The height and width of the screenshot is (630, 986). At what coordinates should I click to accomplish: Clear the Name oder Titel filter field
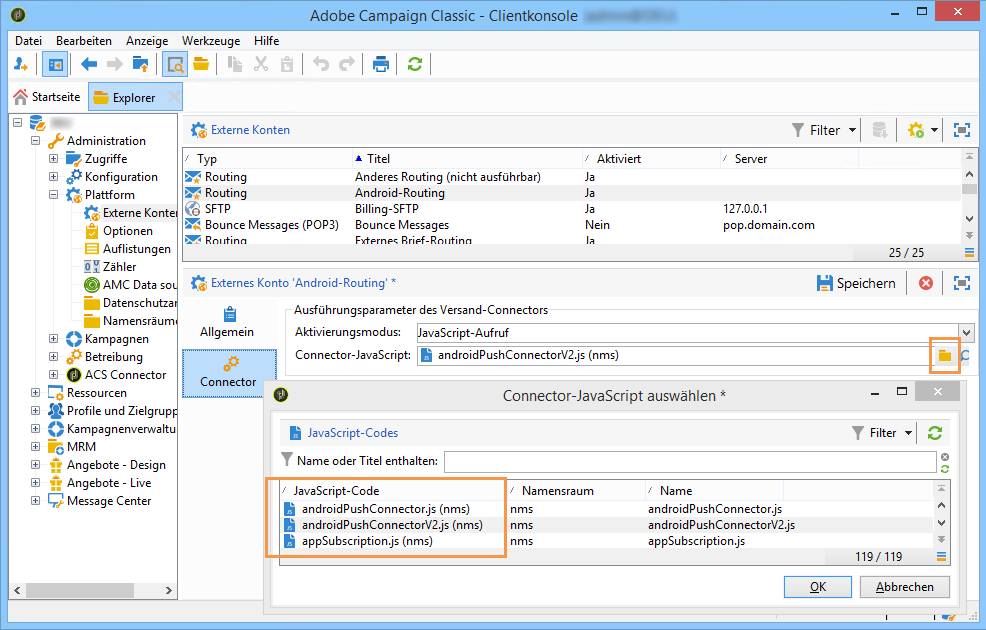945,457
